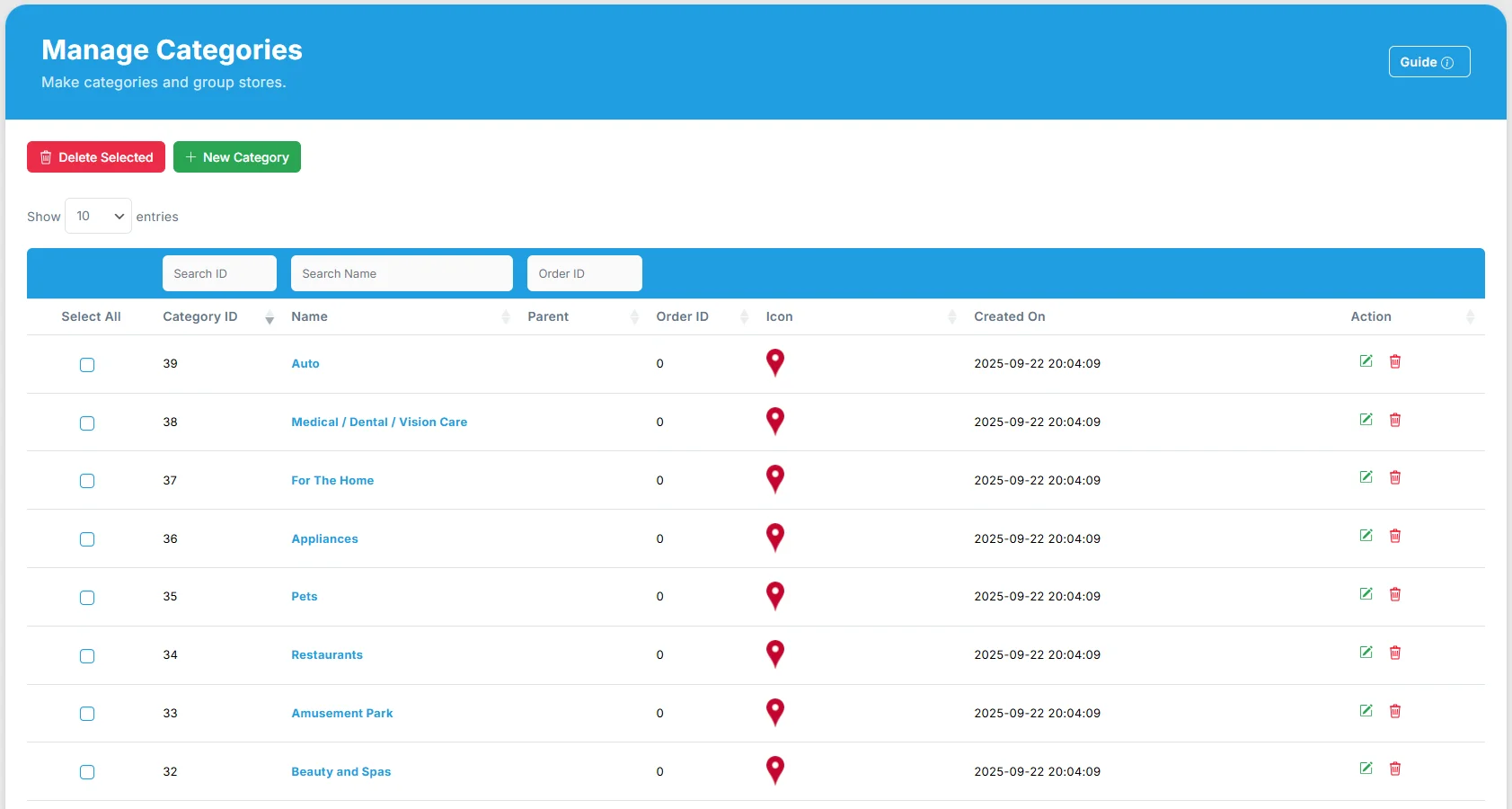Click the New Category button
Viewport: 1512px width, 809px height.
(x=237, y=157)
